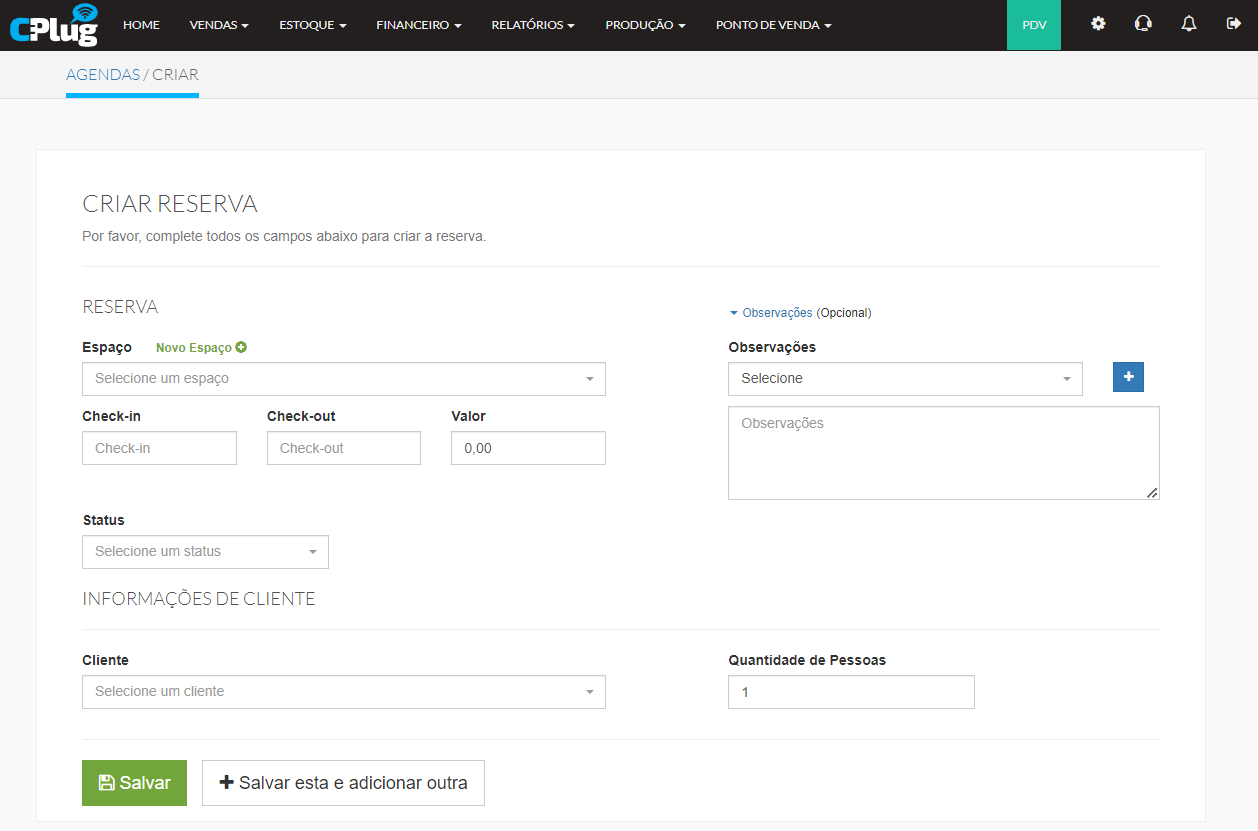Open the Vendas menu
This screenshot has width=1258, height=831.
[219, 25]
